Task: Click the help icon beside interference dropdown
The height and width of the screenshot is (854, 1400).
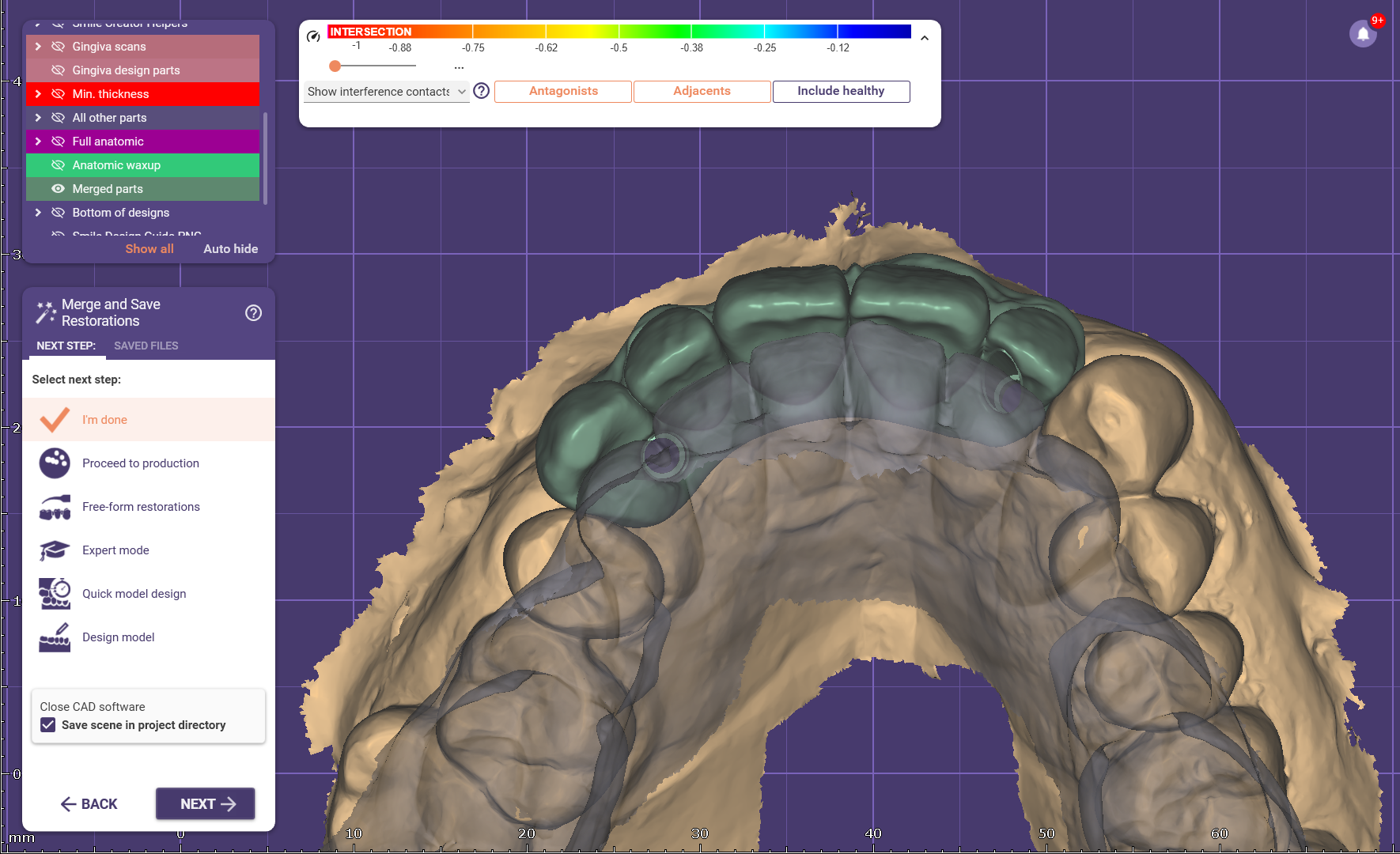Action: (481, 91)
